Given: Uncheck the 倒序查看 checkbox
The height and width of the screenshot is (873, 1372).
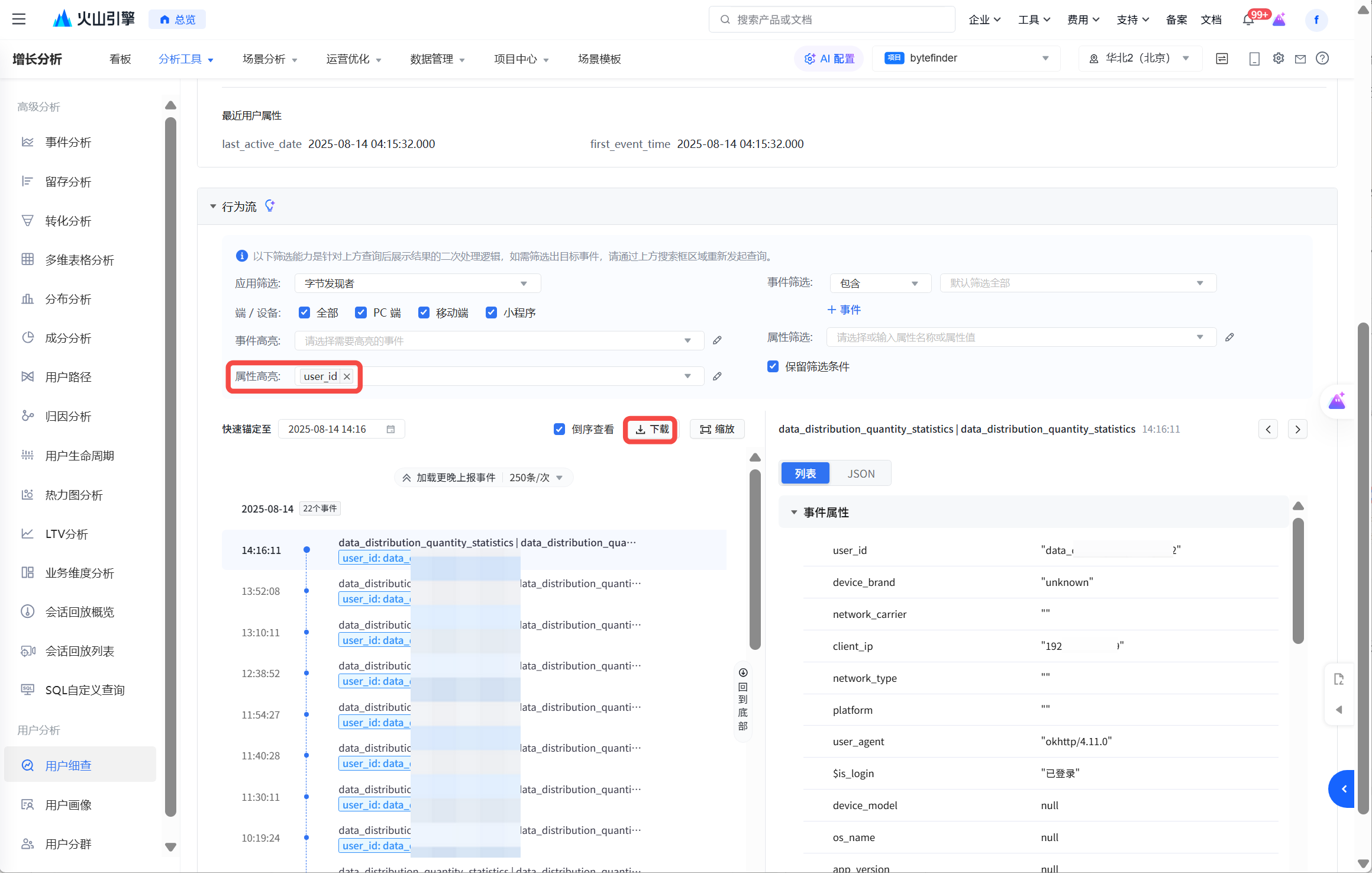Looking at the screenshot, I should pyautogui.click(x=559, y=429).
